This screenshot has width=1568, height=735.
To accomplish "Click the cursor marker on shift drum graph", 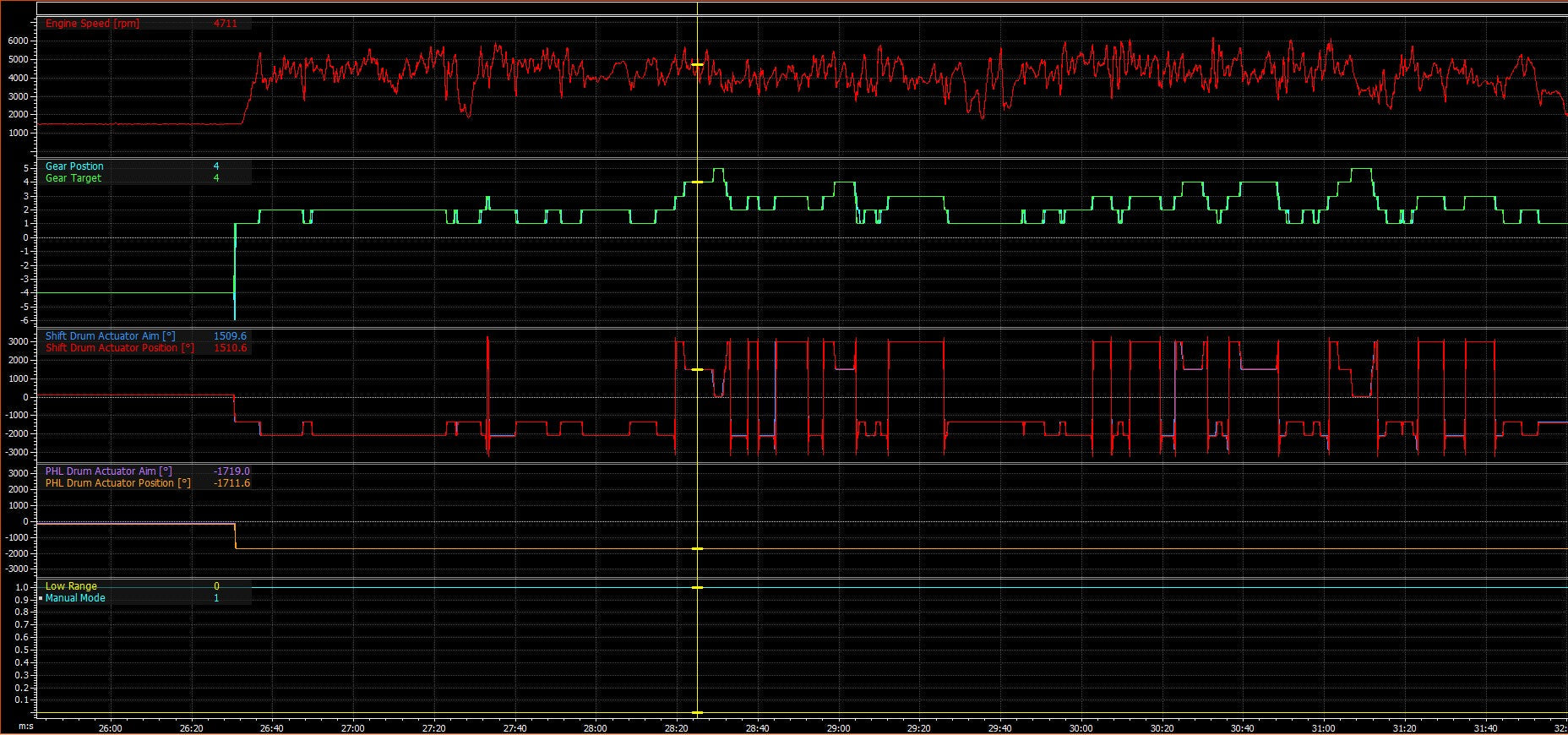I will [697, 369].
